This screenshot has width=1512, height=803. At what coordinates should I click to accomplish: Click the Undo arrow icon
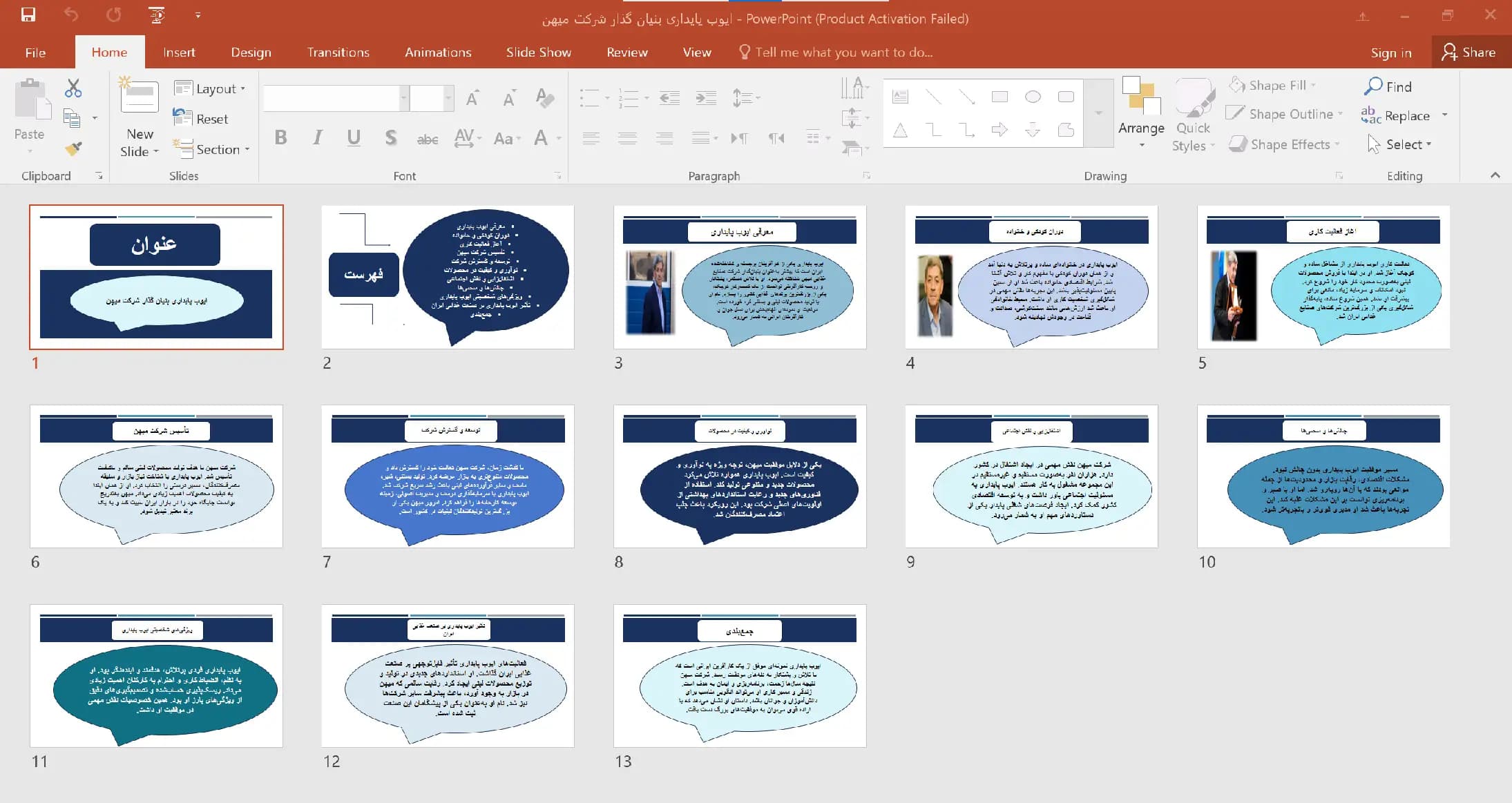tap(71, 14)
